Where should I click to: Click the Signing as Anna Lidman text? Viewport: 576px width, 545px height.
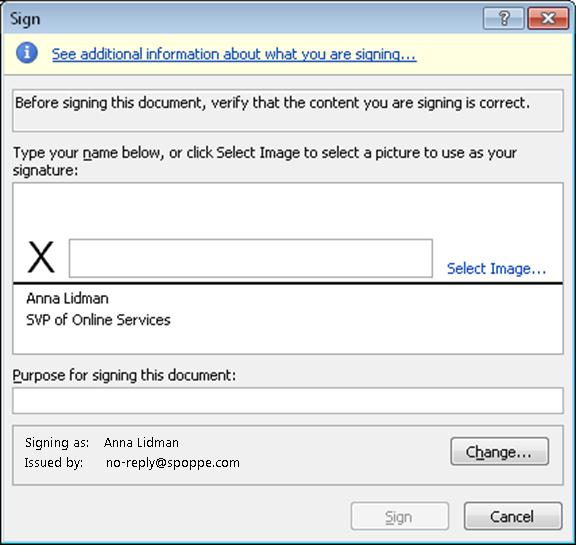click(102, 443)
